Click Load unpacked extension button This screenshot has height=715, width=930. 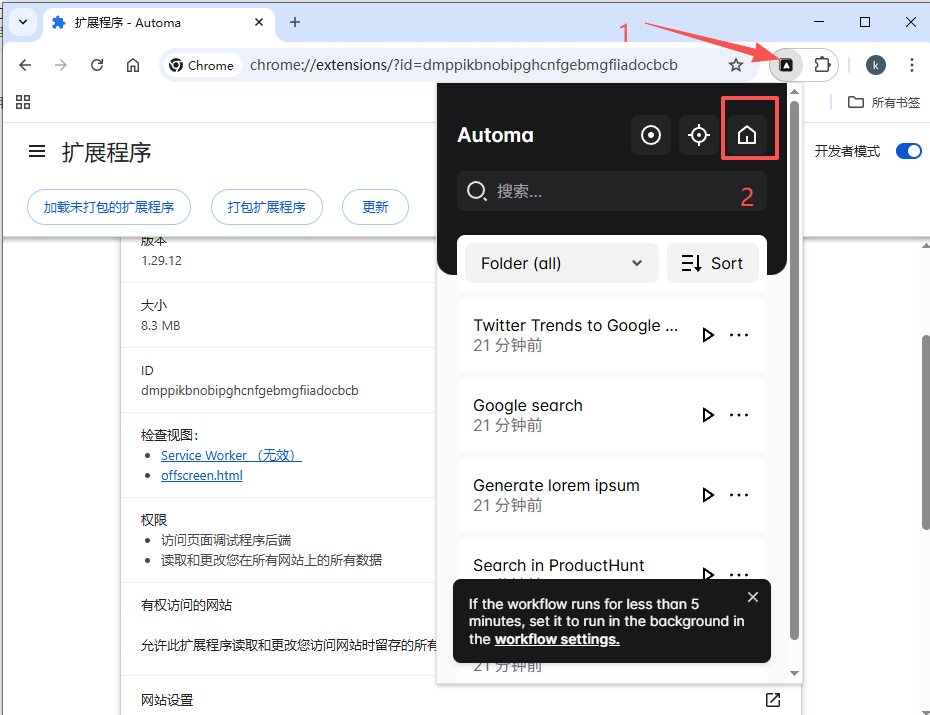(109, 207)
